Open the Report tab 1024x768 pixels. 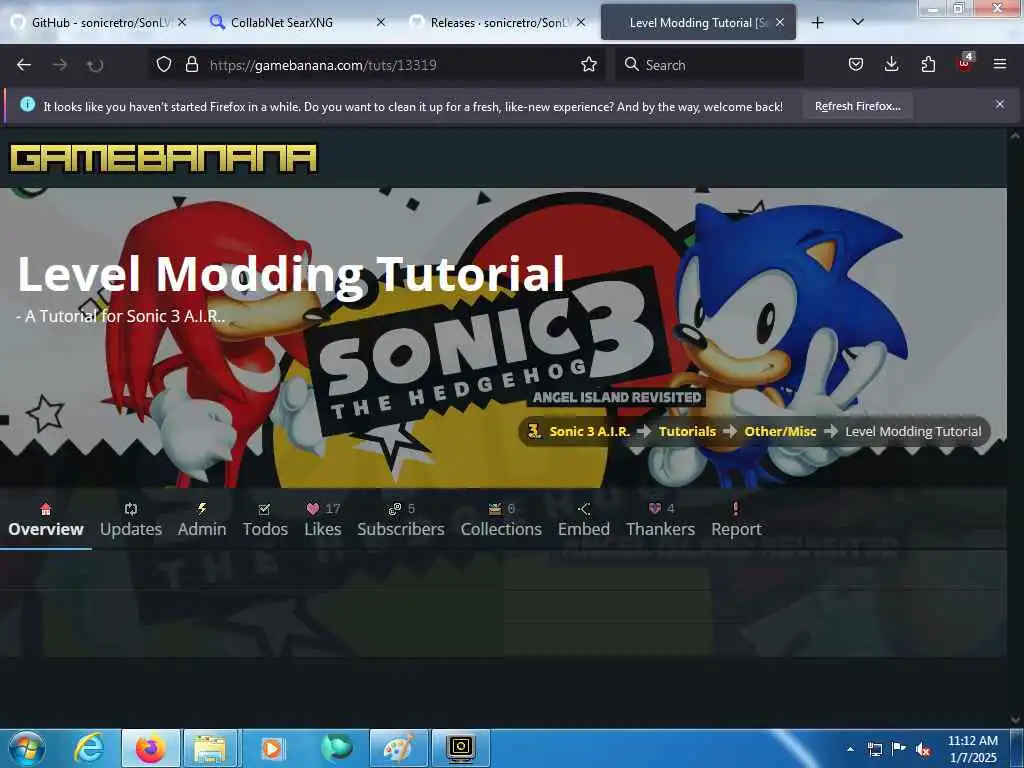pyautogui.click(x=736, y=520)
